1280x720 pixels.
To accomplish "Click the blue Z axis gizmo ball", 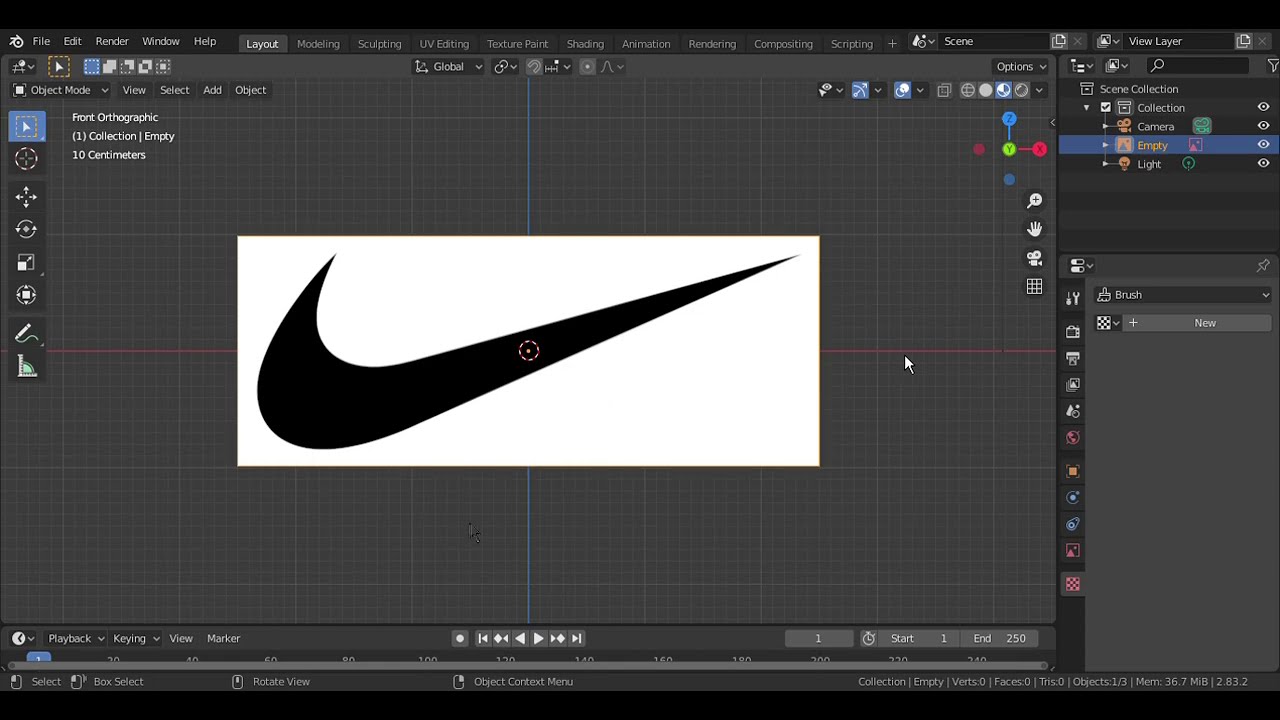I will (x=1009, y=119).
